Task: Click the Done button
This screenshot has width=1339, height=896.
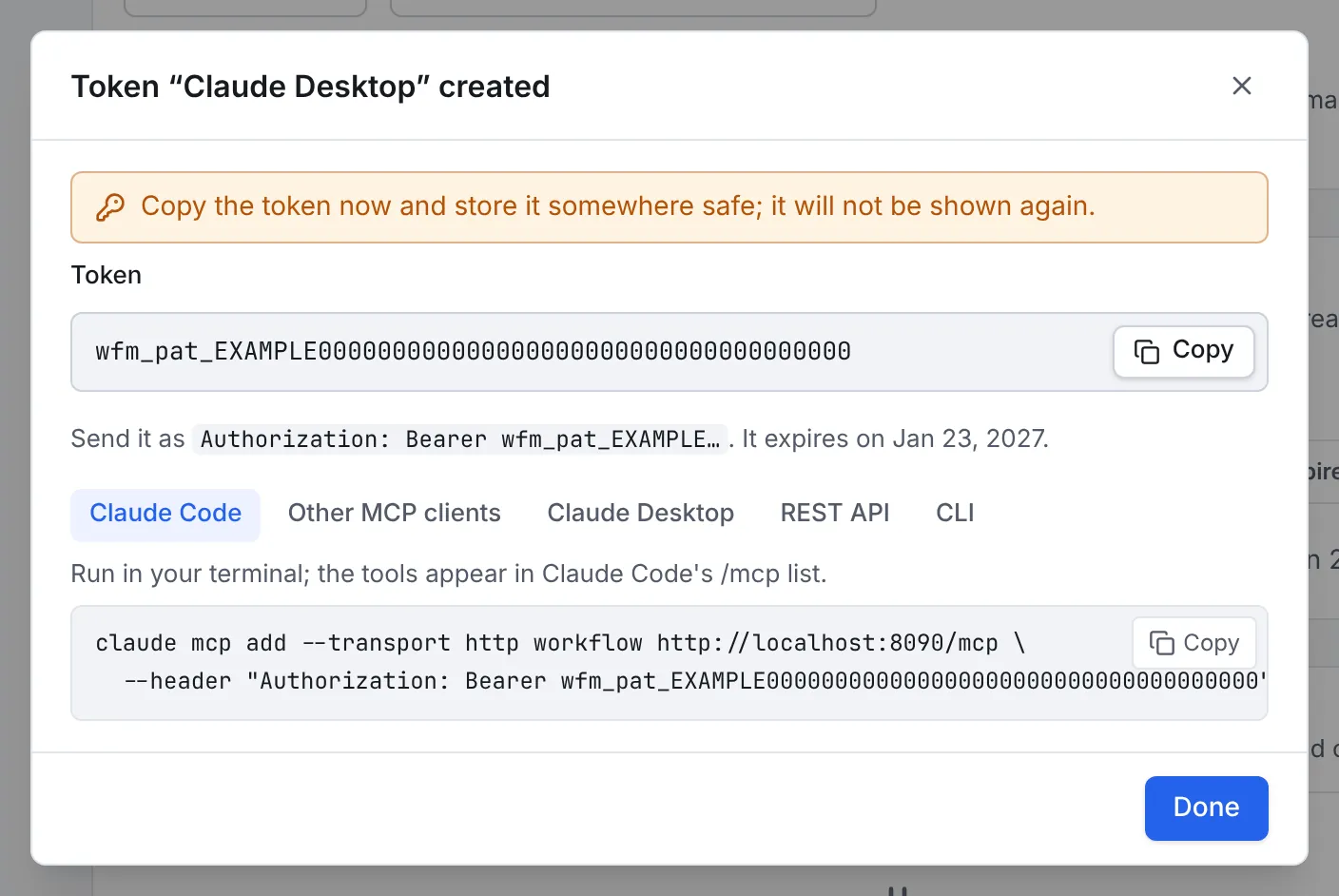Action: point(1206,808)
